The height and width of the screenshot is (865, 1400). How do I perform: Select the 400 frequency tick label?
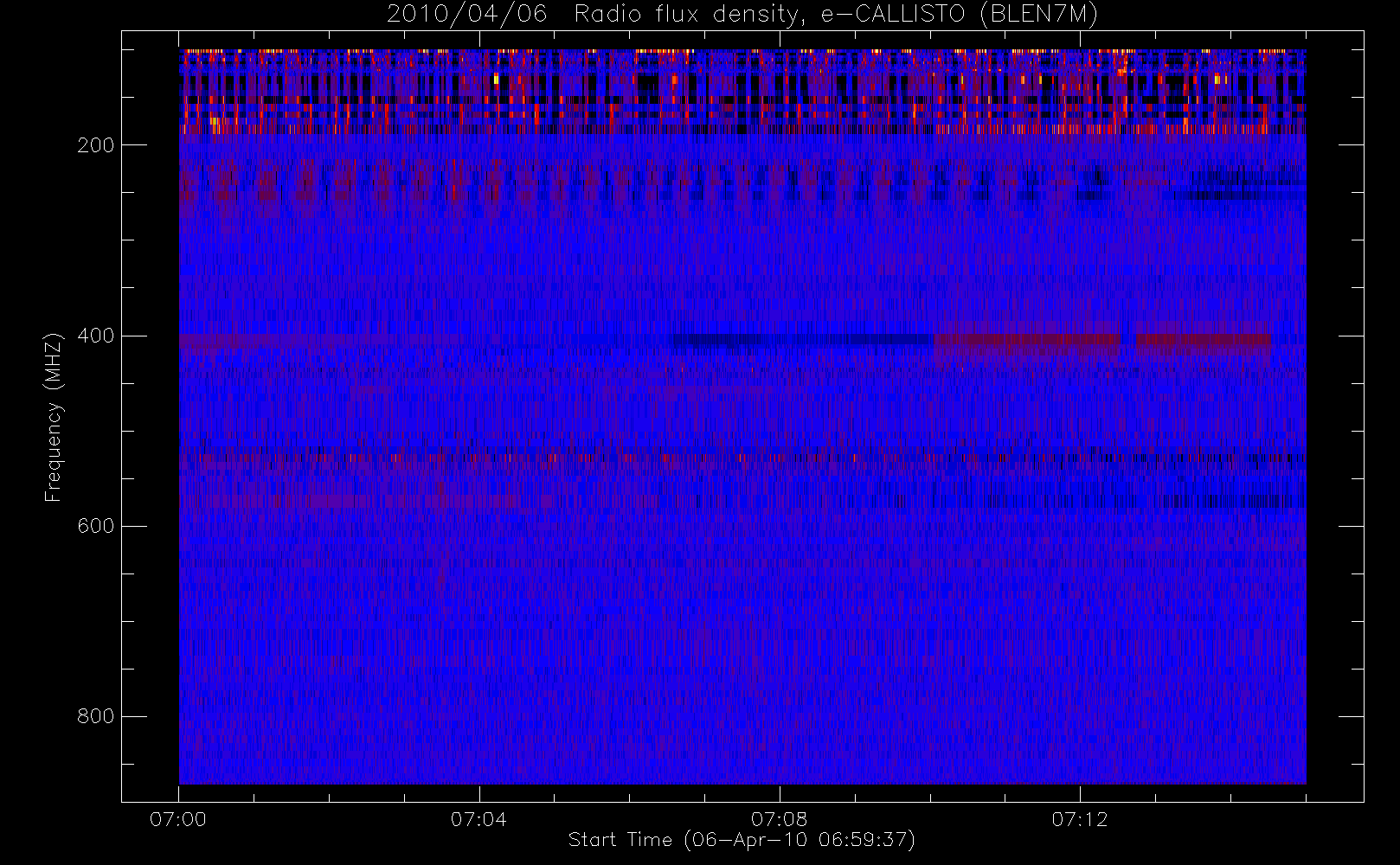point(95,336)
